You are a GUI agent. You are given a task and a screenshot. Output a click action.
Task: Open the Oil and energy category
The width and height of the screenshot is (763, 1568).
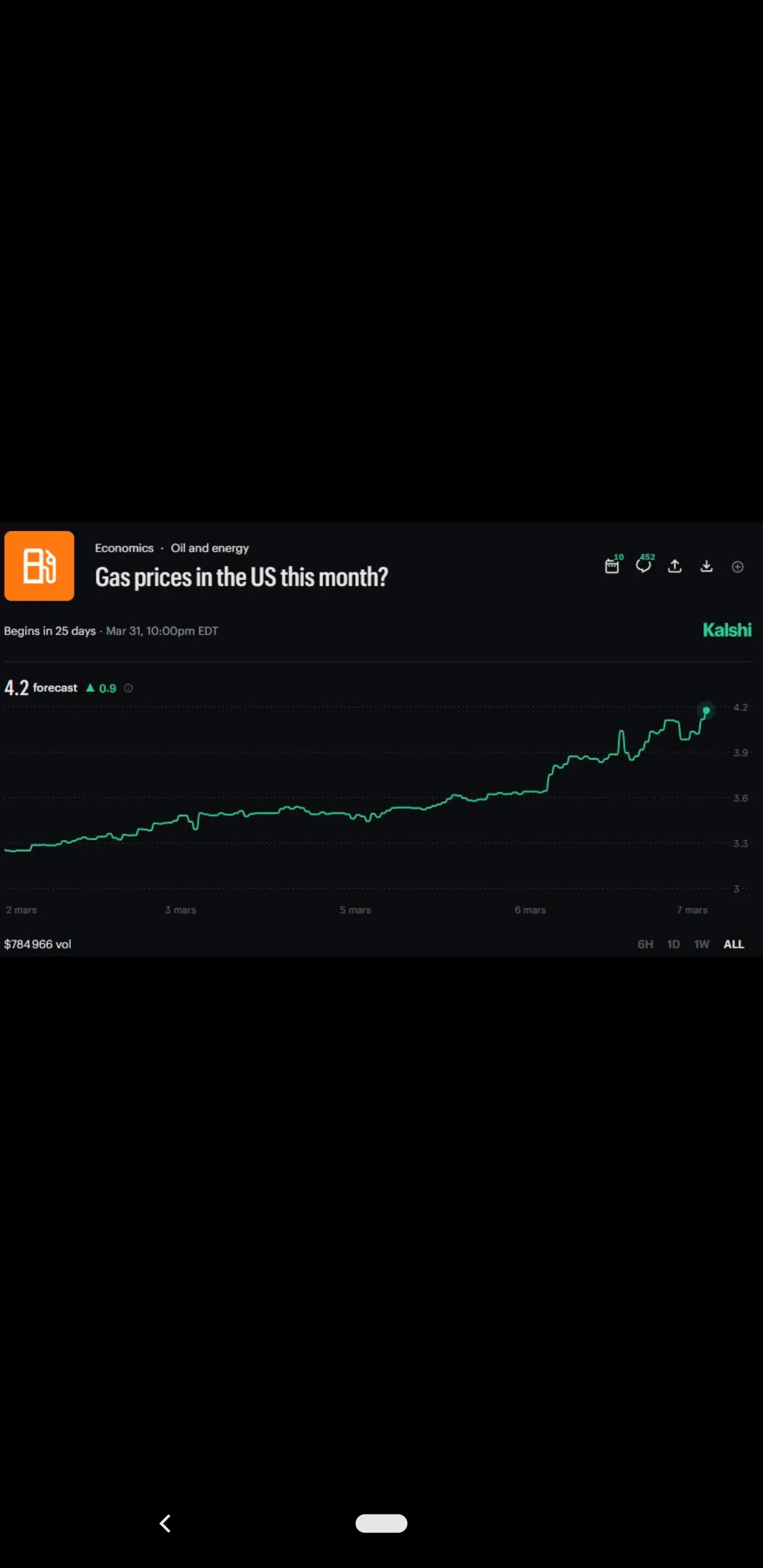point(209,548)
